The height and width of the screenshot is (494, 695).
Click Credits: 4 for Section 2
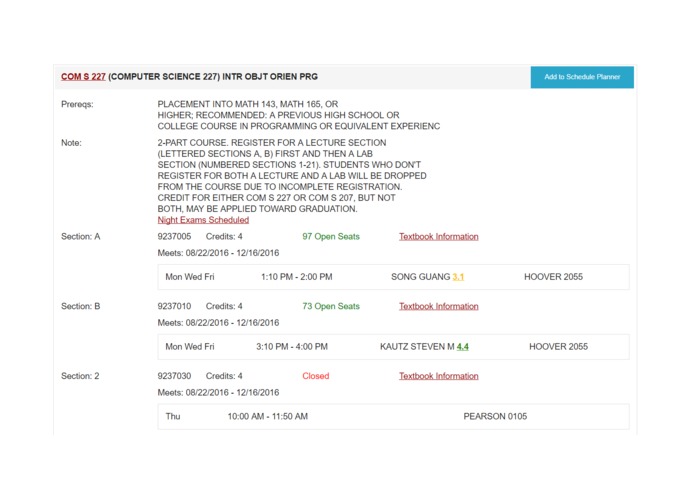[x=224, y=376]
